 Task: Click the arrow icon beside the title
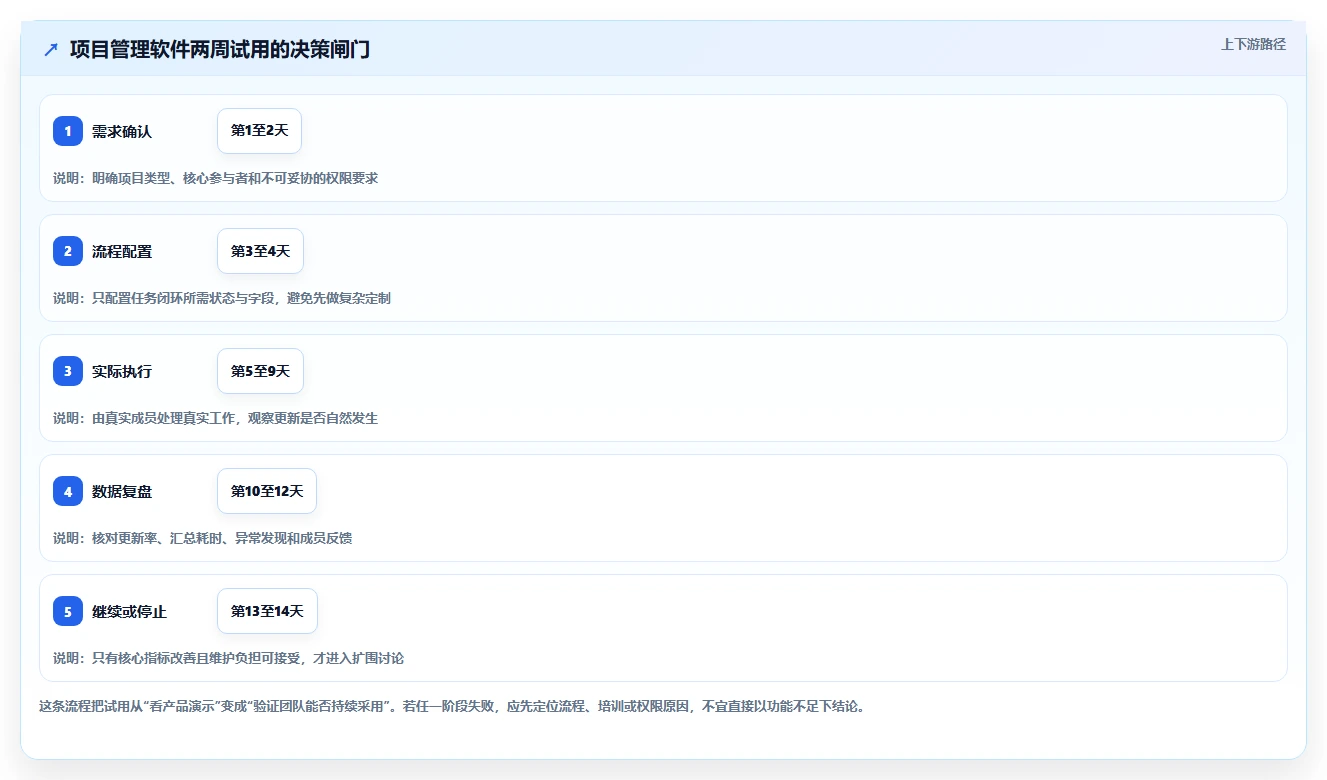(x=51, y=49)
